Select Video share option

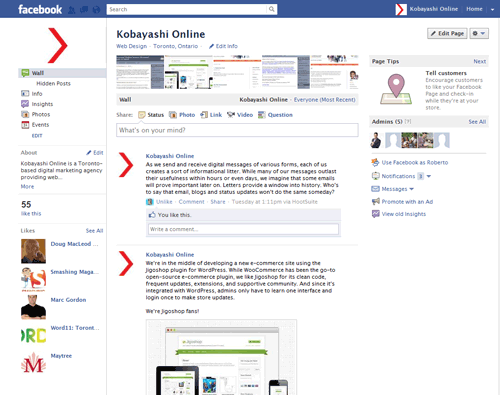pyautogui.click(x=240, y=115)
